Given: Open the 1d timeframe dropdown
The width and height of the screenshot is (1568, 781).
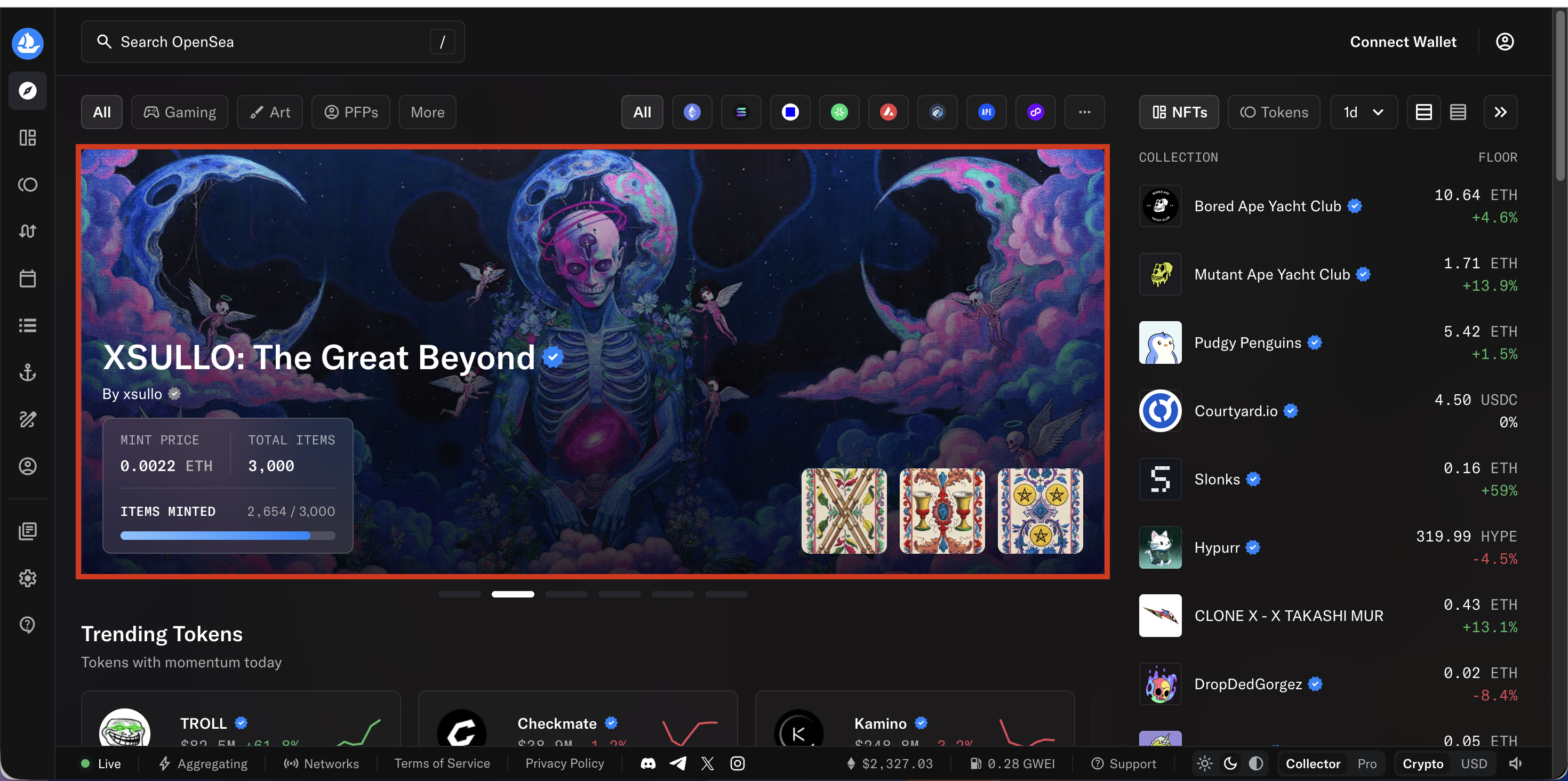Looking at the screenshot, I should point(1364,112).
